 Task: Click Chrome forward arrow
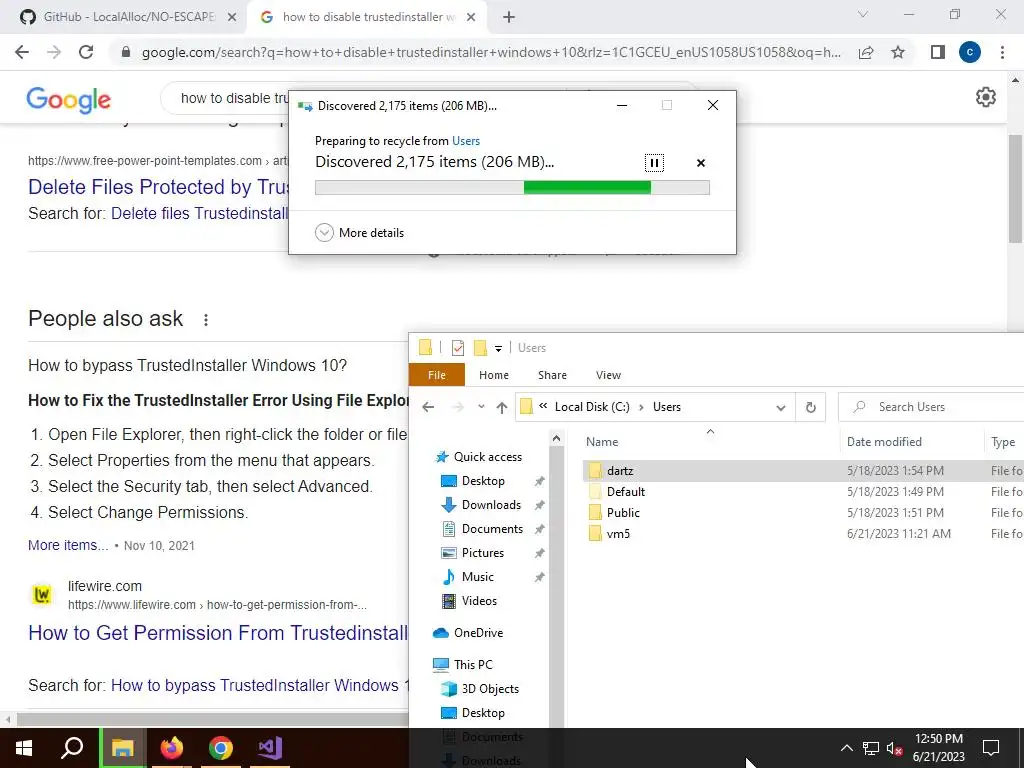pos(54,52)
